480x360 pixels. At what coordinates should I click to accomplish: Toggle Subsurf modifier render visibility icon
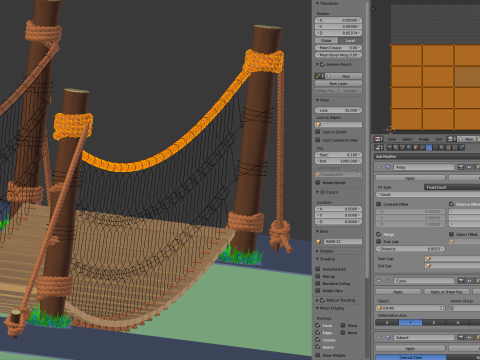(x=461, y=338)
